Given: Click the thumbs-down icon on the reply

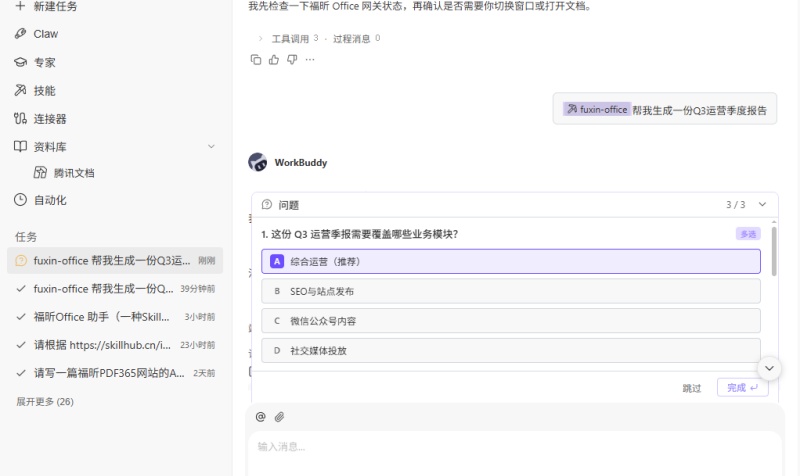Looking at the screenshot, I should pyautogui.click(x=292, y=60).
